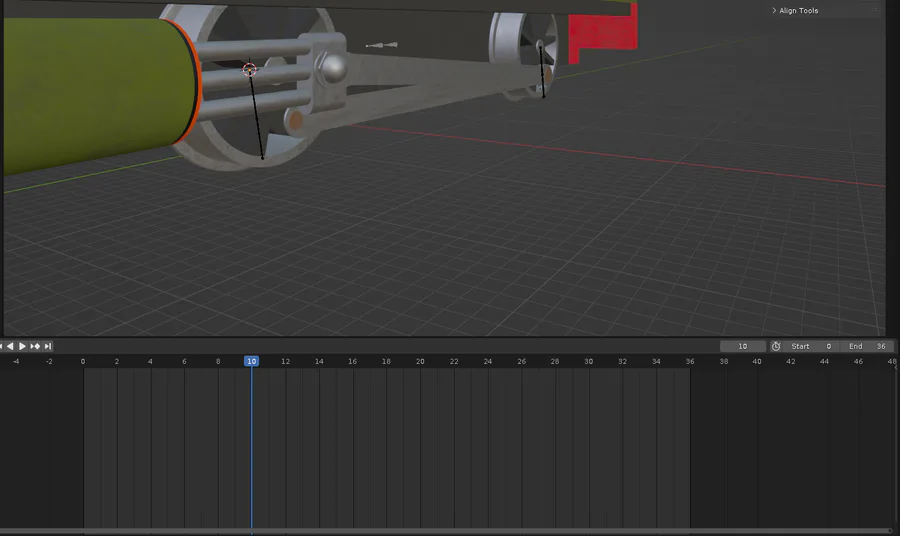900x536 pixels.
Task: Jump to the next keyframe
Action: click(x=35, y=346)
